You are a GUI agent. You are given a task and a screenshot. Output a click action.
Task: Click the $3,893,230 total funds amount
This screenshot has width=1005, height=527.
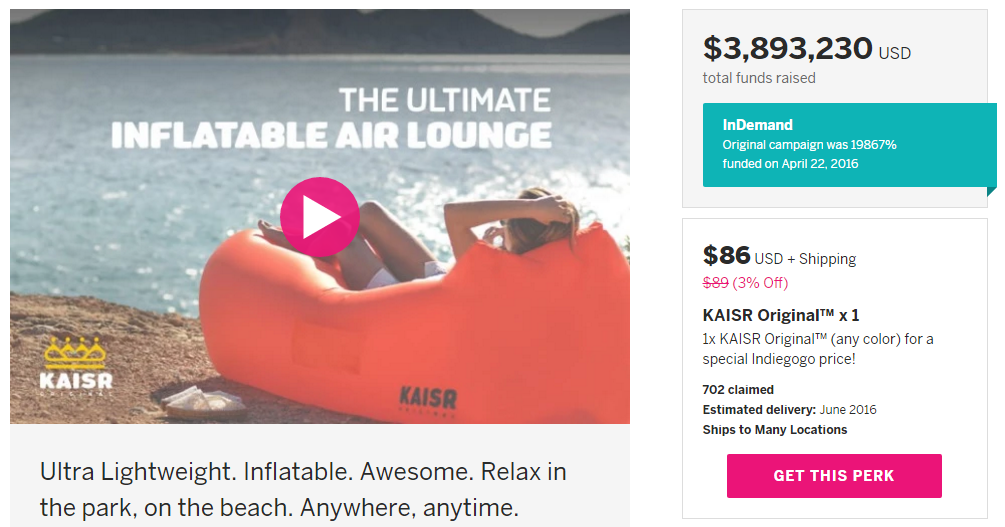pos(788,49)
